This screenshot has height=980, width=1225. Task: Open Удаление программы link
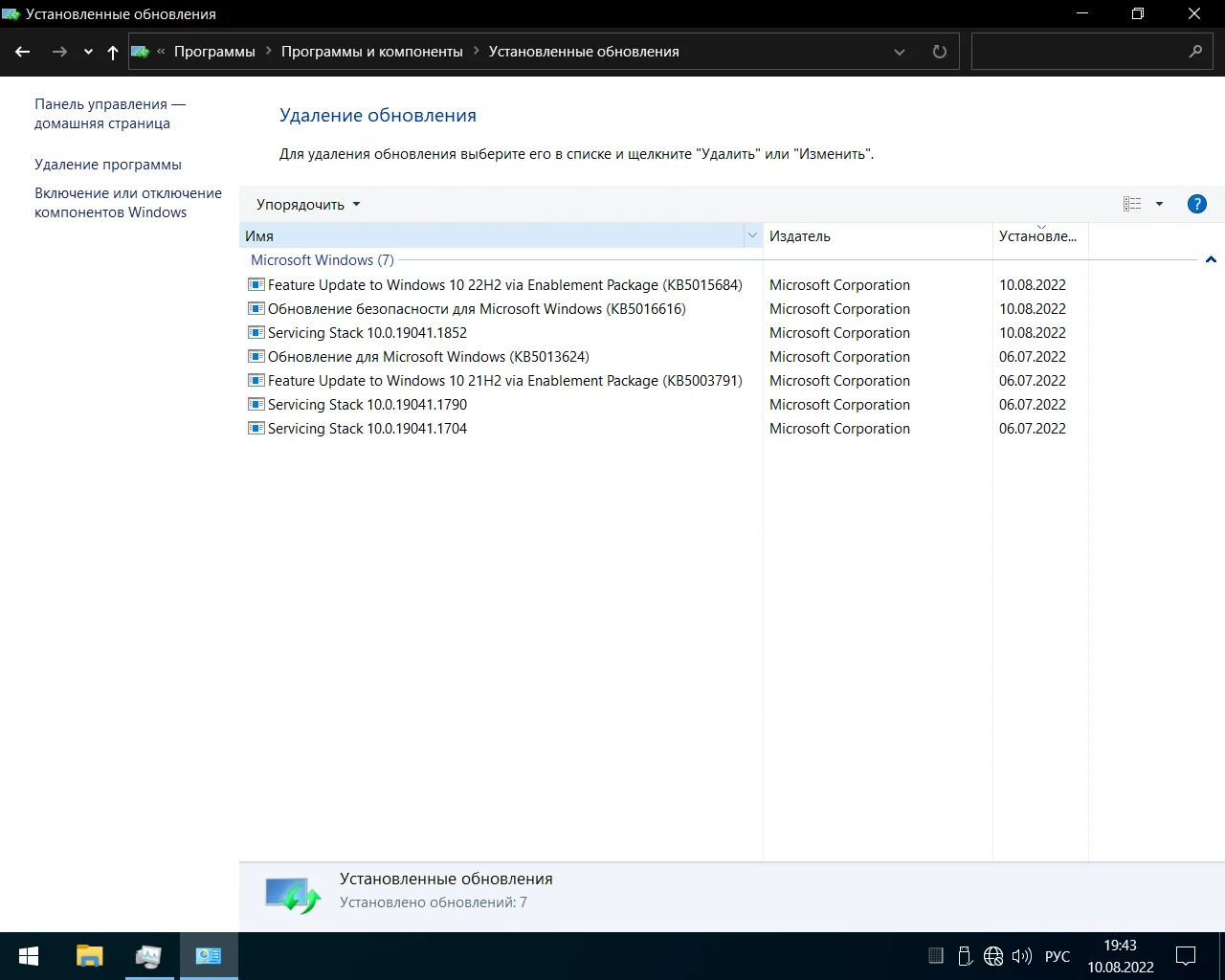coord(108,165)
